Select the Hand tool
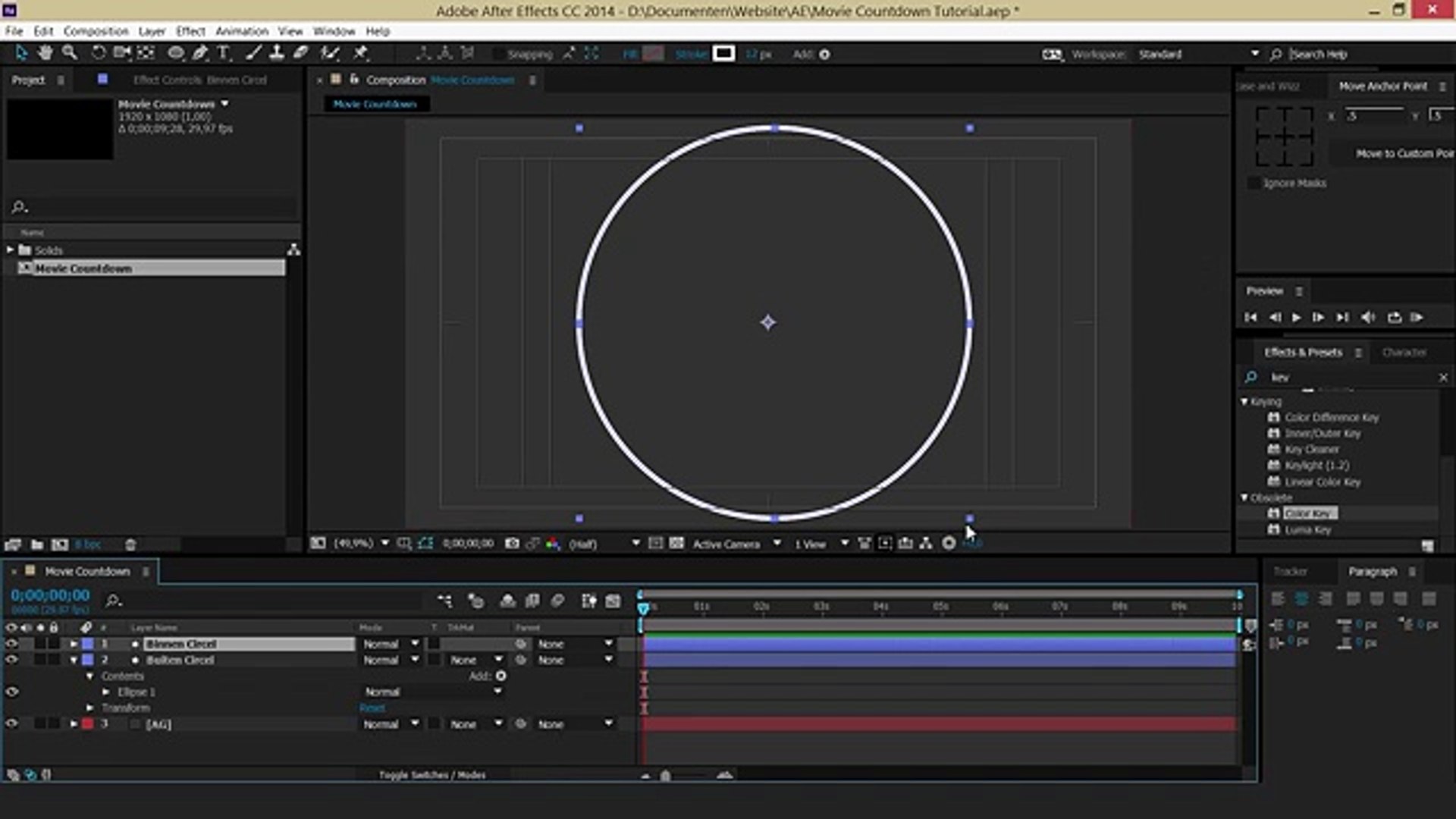 click(x=45, y=53)
